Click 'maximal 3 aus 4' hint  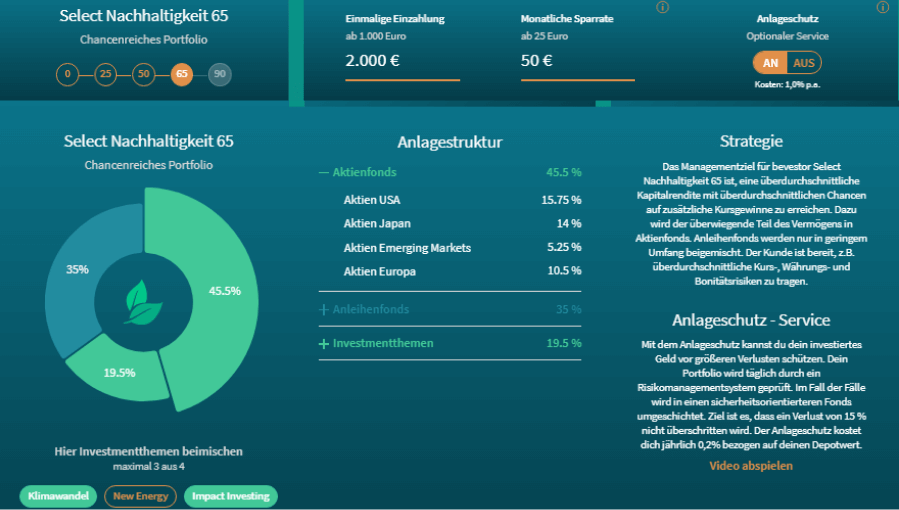pos(148,466)
